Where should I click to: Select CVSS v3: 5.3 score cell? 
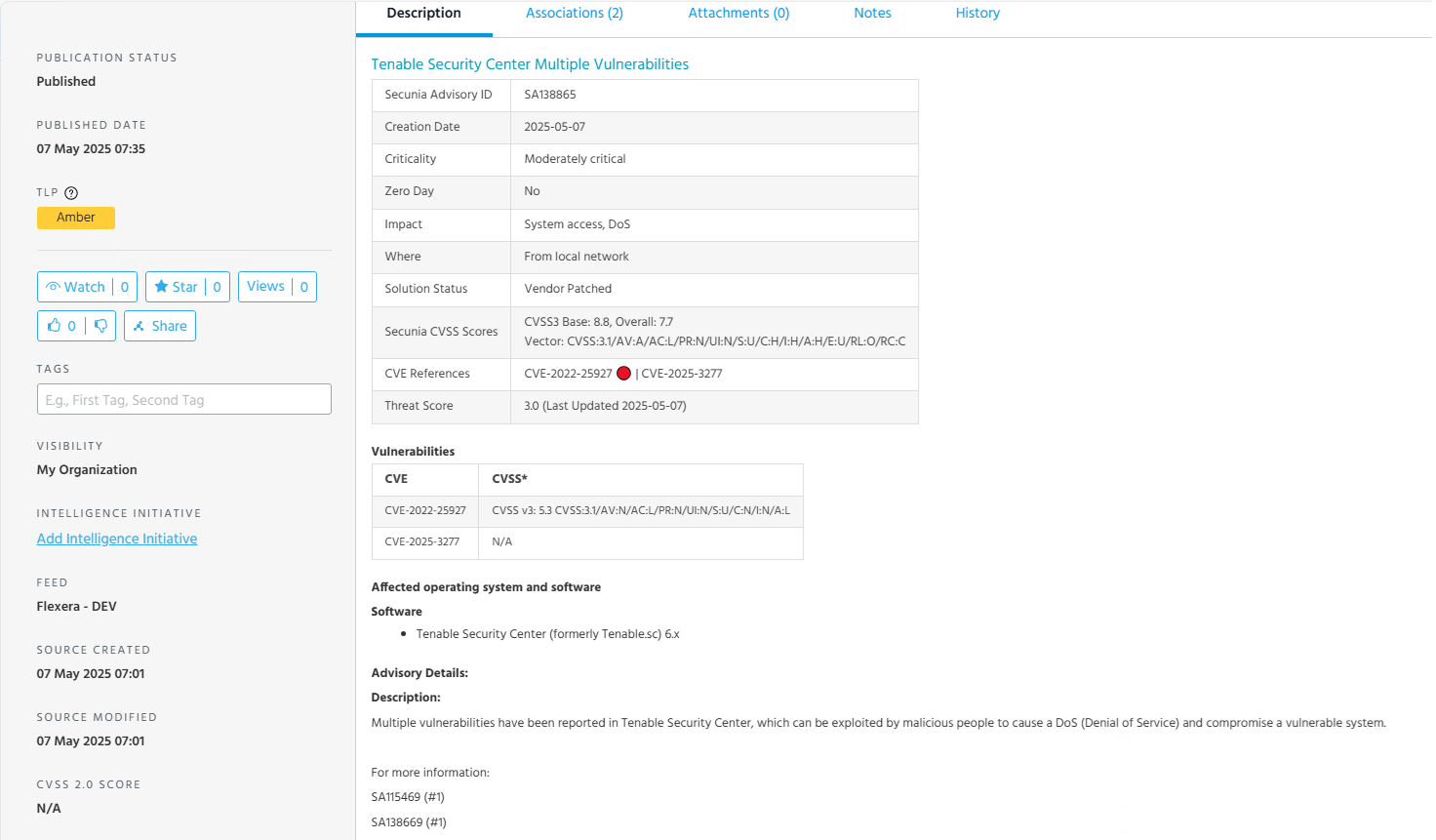[x=641, y=510]
